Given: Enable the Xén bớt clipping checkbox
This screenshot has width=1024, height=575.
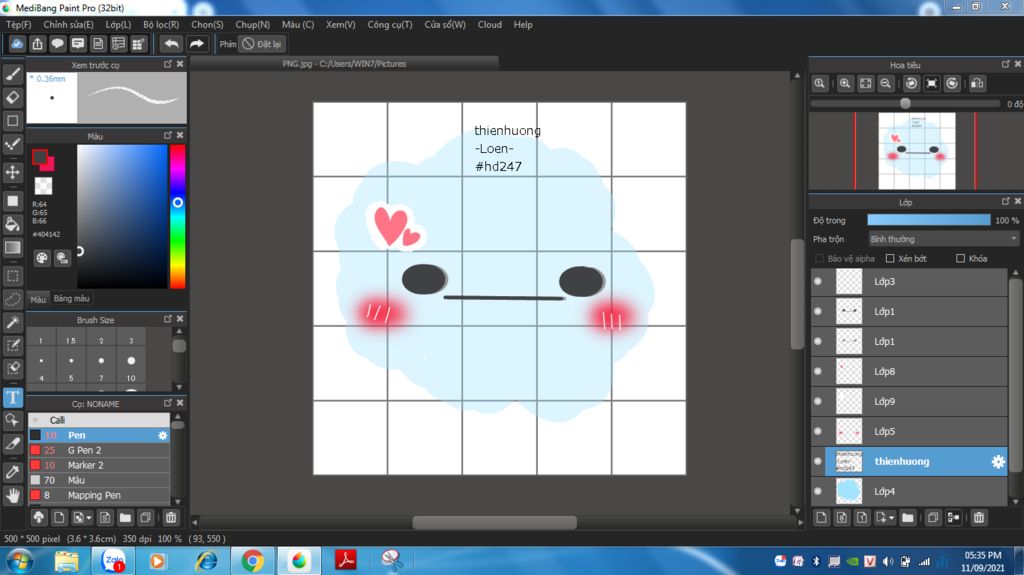Looking at the screenshot, I should [889, 259].
